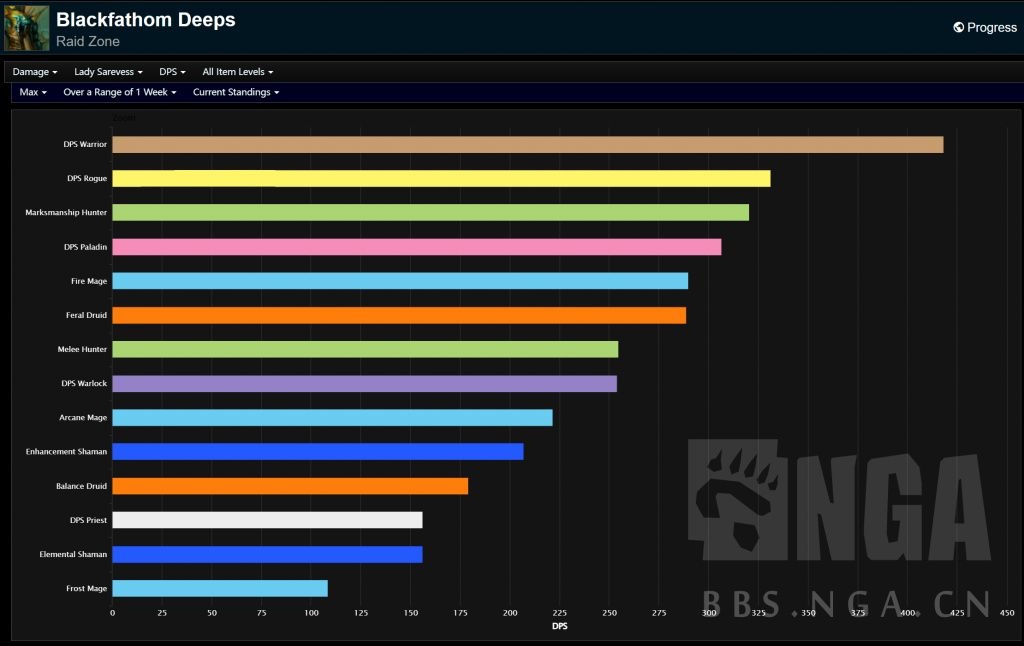
Task: Click the tan DPS Warrior bar
Action: click(528, 144)
